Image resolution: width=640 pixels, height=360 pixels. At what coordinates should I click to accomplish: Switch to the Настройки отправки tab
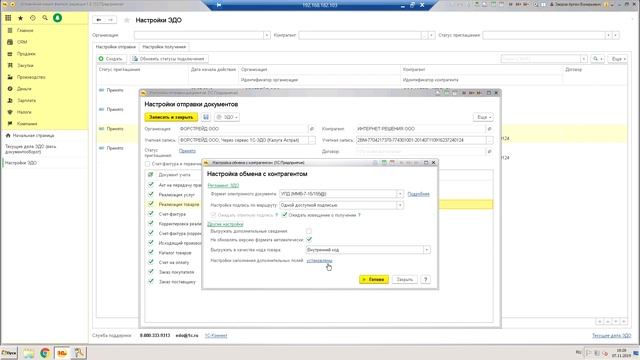pyautogui.click(x=116, y=47)
